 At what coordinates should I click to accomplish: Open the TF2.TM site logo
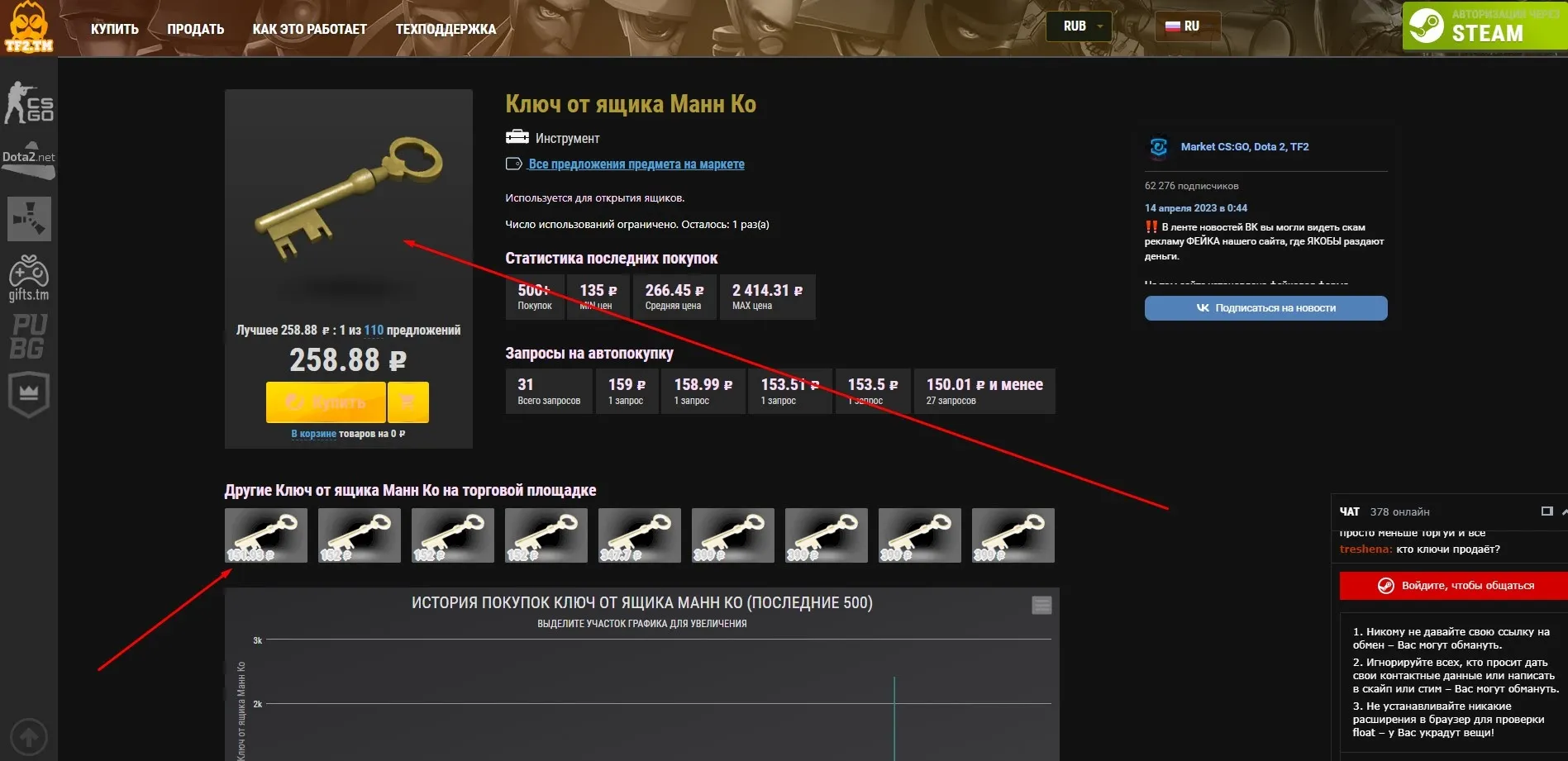click(29, 27)
